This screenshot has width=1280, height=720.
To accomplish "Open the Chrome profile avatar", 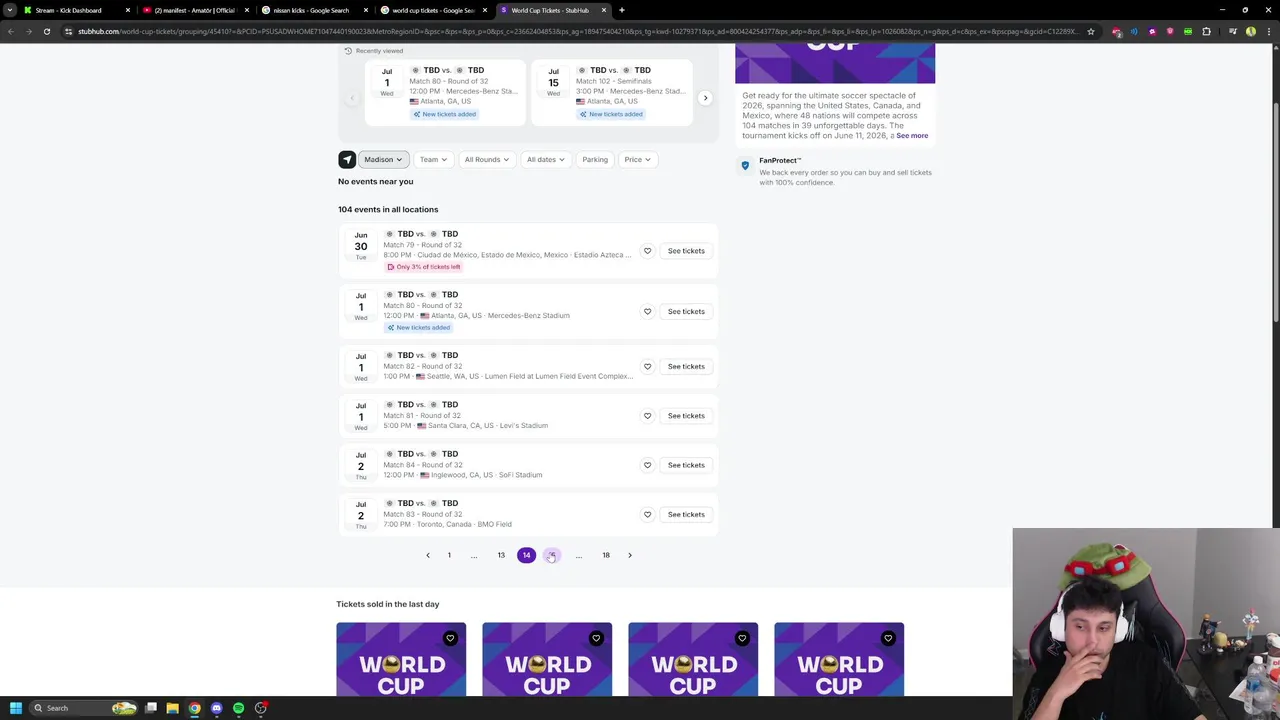I will click(1251, 31).
